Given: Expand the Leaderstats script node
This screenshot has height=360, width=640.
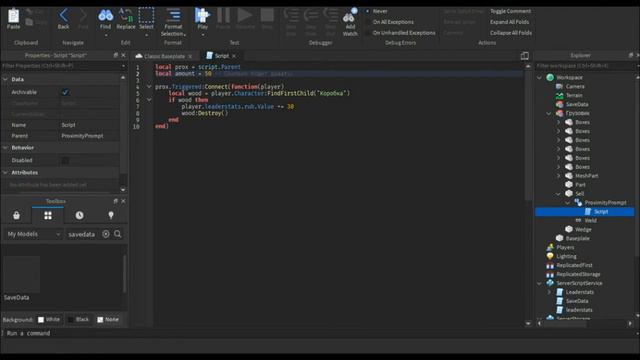Looking at the screenshot, I should click(x=549, y=292).
